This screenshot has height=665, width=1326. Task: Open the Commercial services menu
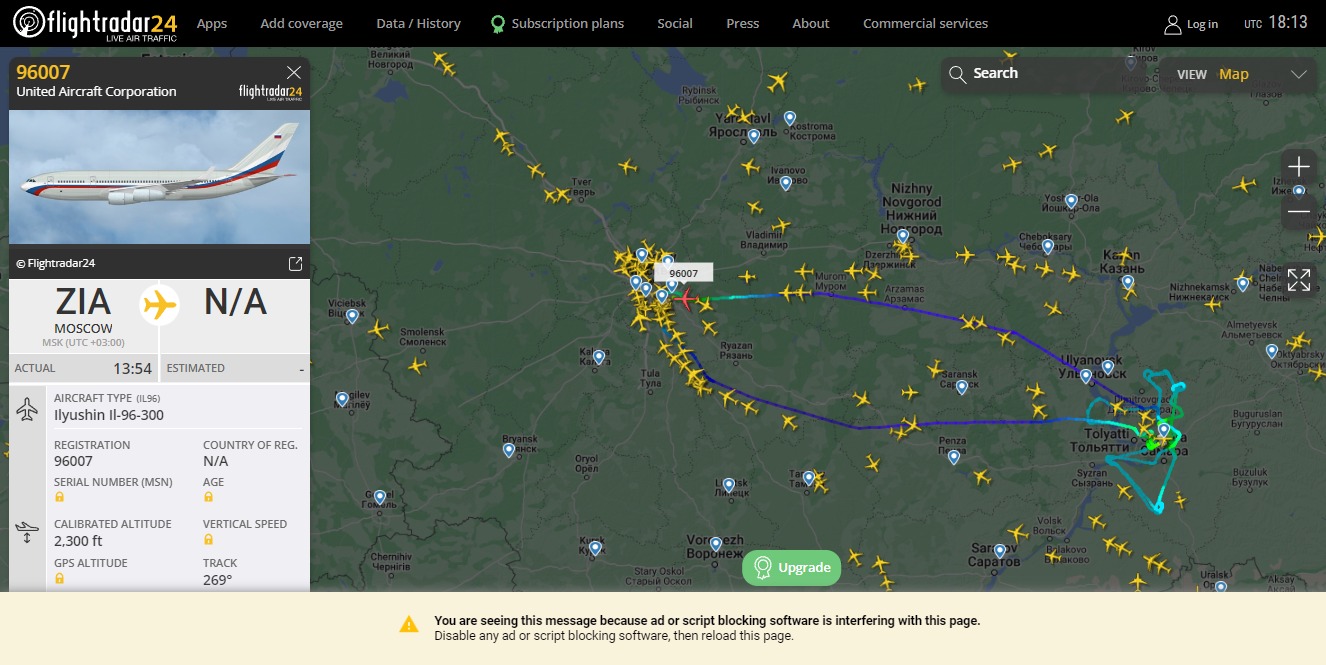925,23
